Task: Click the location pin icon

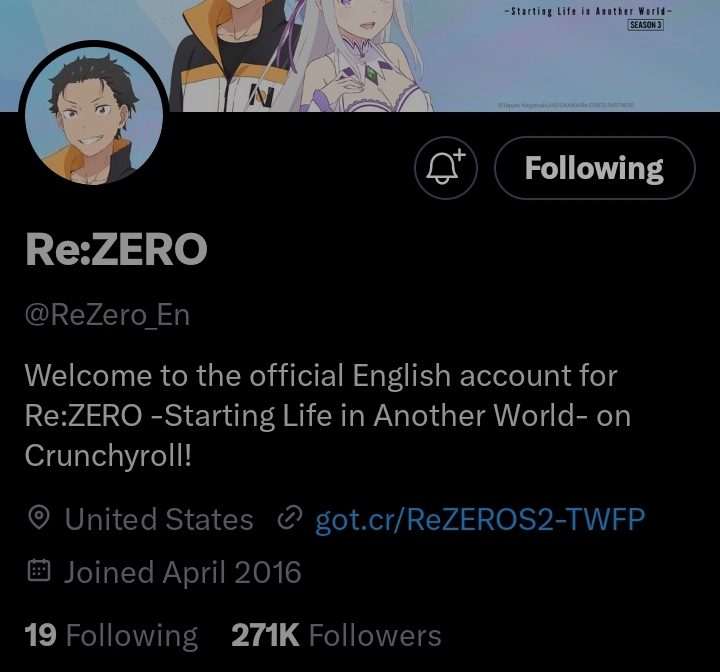Action: pos(39,518)
